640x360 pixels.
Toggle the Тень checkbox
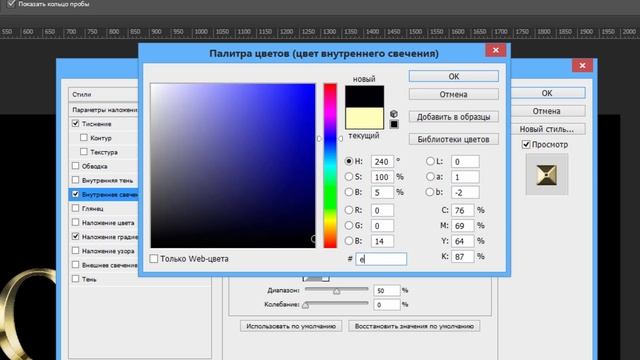click(76, 279)
